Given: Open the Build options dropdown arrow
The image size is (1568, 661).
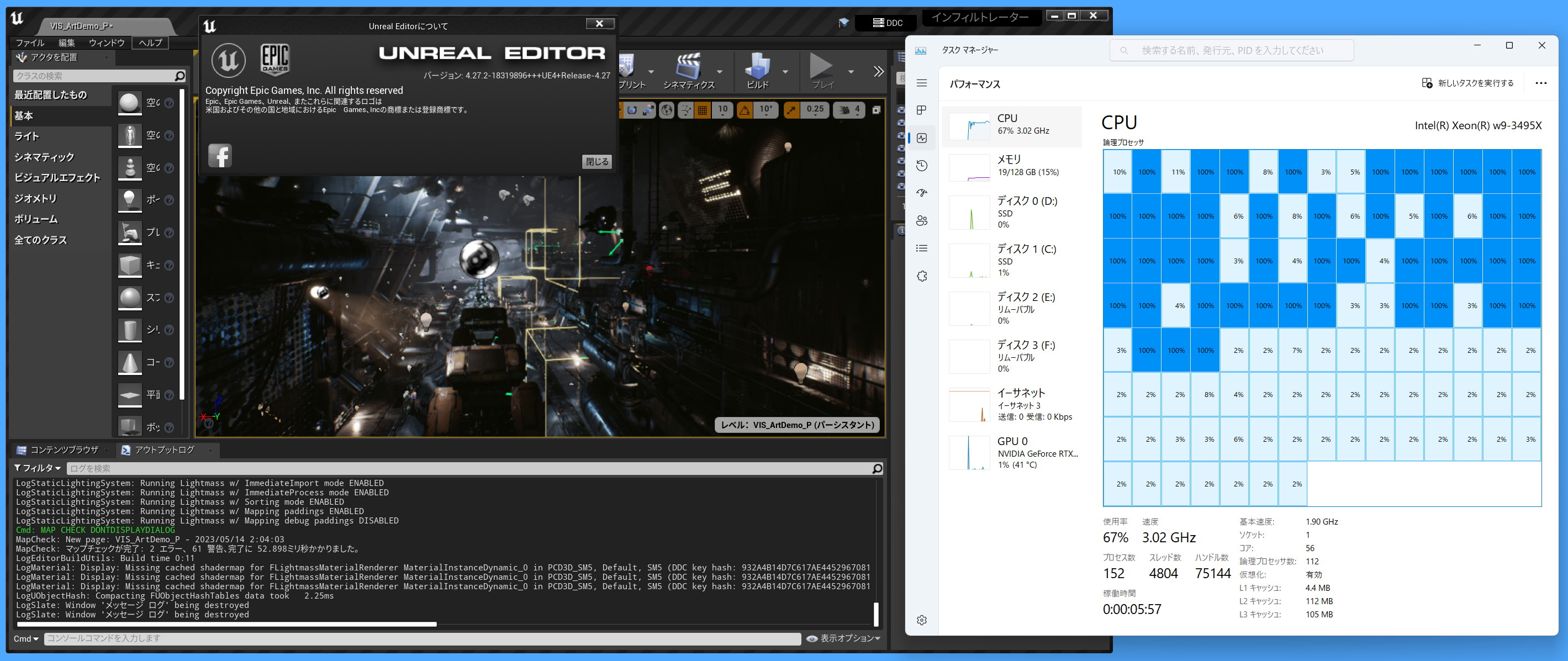Looking at the screenshot, I should (x=785, y=72).
